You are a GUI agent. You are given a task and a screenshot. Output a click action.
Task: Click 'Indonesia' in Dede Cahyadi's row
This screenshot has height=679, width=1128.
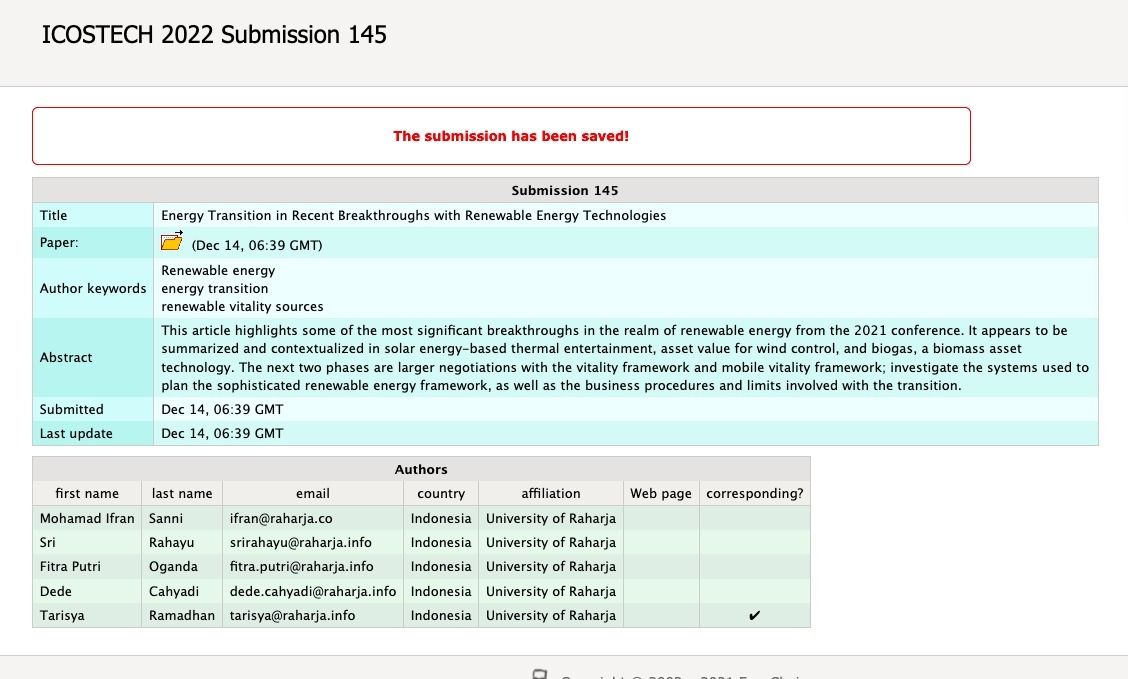pyautogui.click(x=441, y=591)
